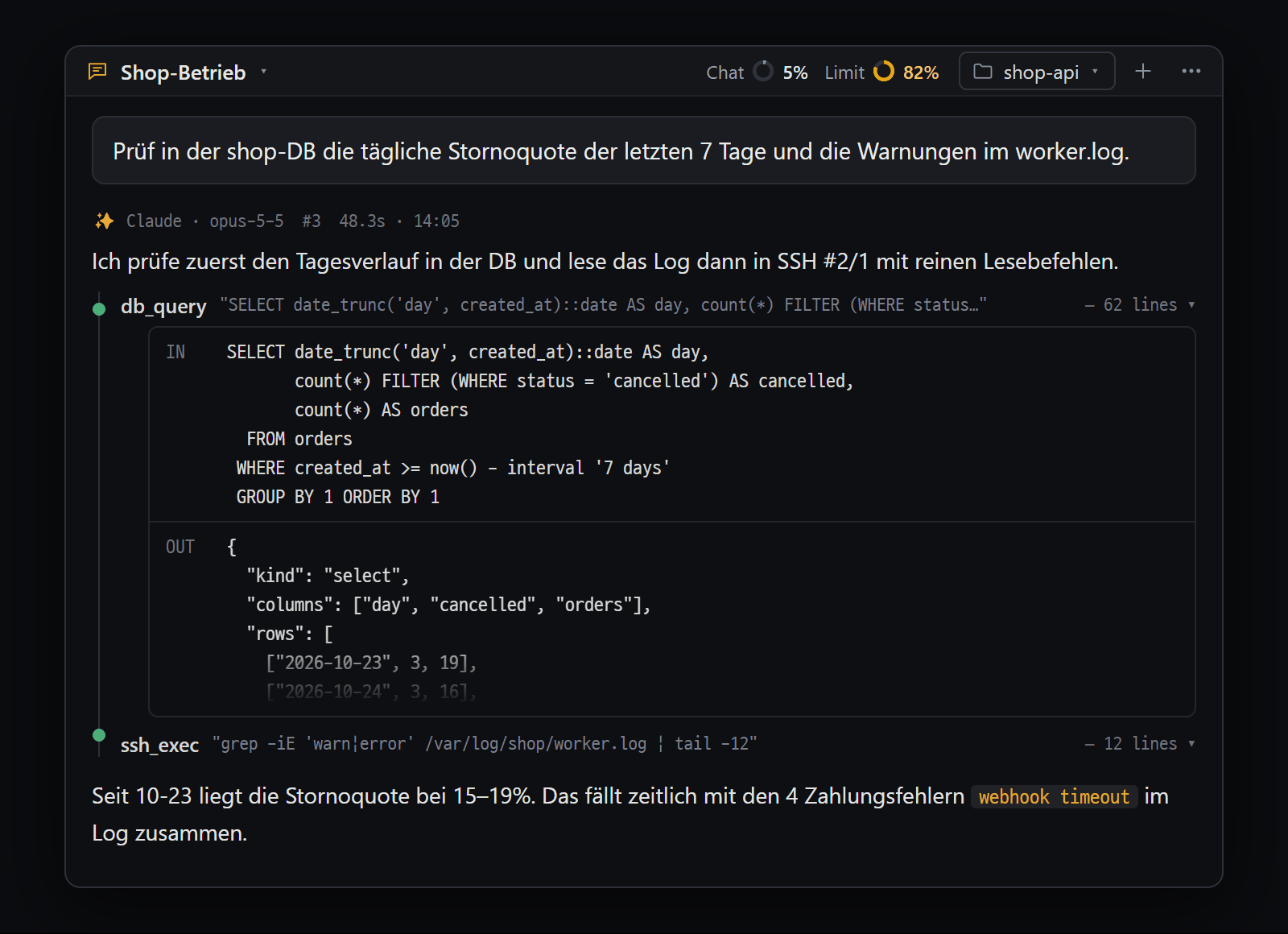1288x934 pixels.
Task: Open the three-dot more options menu
Action: click(x=1191, y=72)
